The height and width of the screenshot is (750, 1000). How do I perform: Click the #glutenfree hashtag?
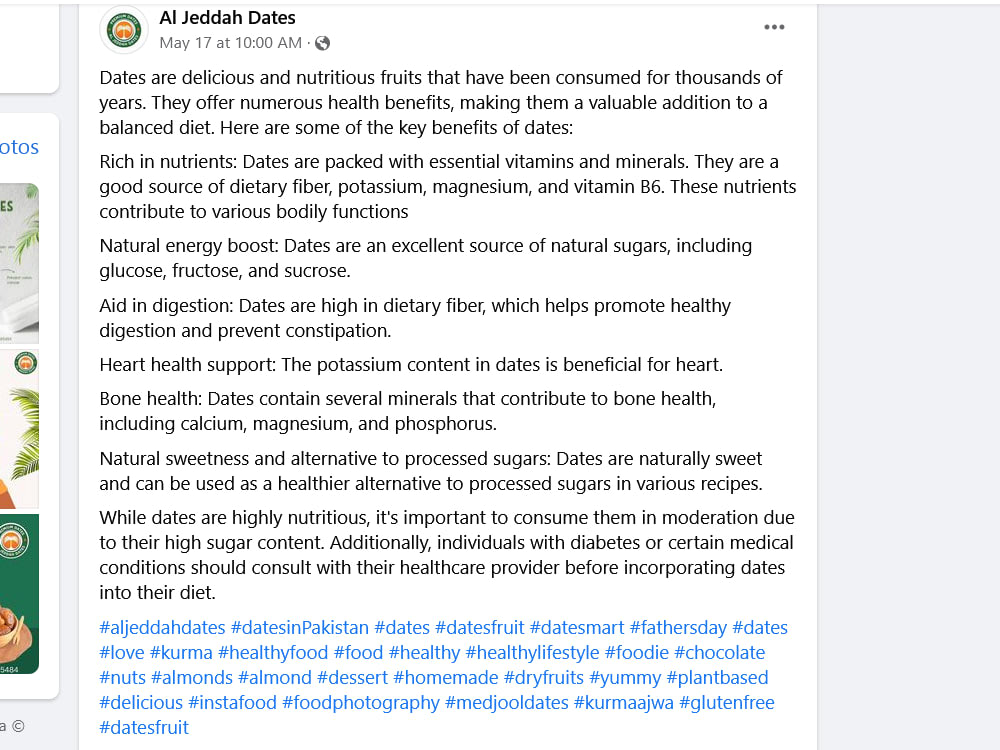(x=727, y=702)
